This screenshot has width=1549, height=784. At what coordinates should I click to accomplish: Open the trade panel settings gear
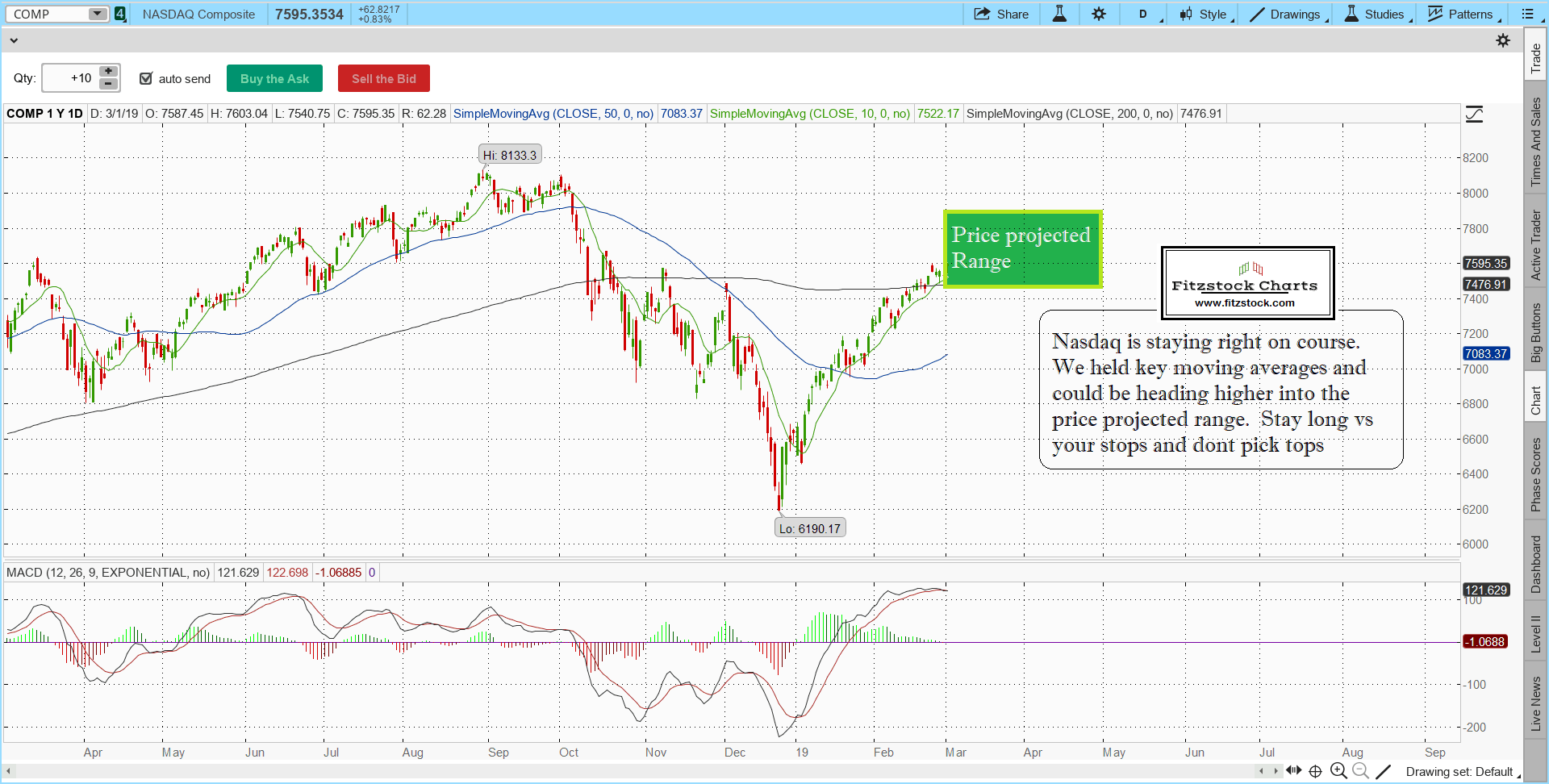pos(1503,40)
